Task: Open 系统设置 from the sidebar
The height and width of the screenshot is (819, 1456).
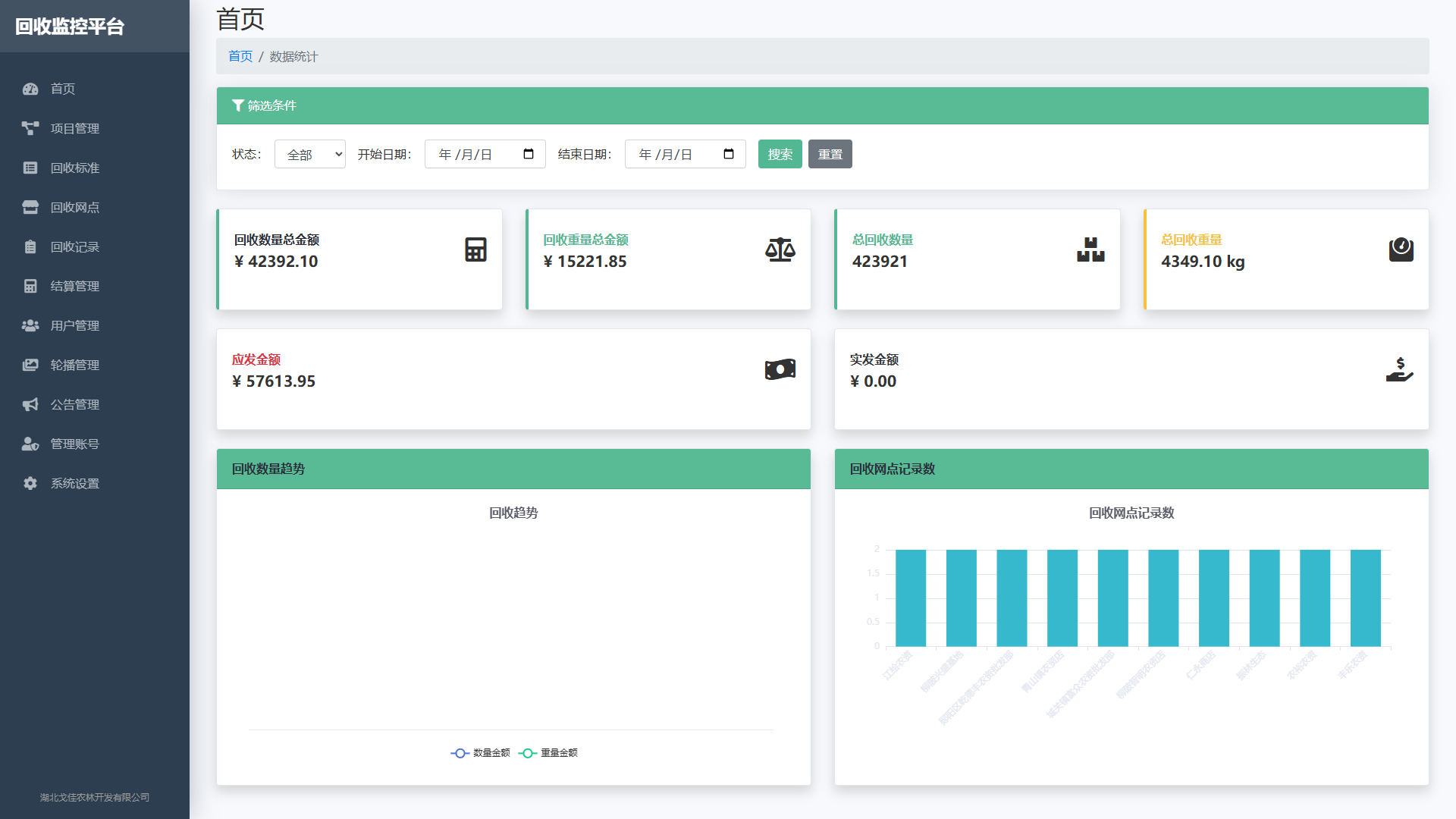Action: coord(74,483)
